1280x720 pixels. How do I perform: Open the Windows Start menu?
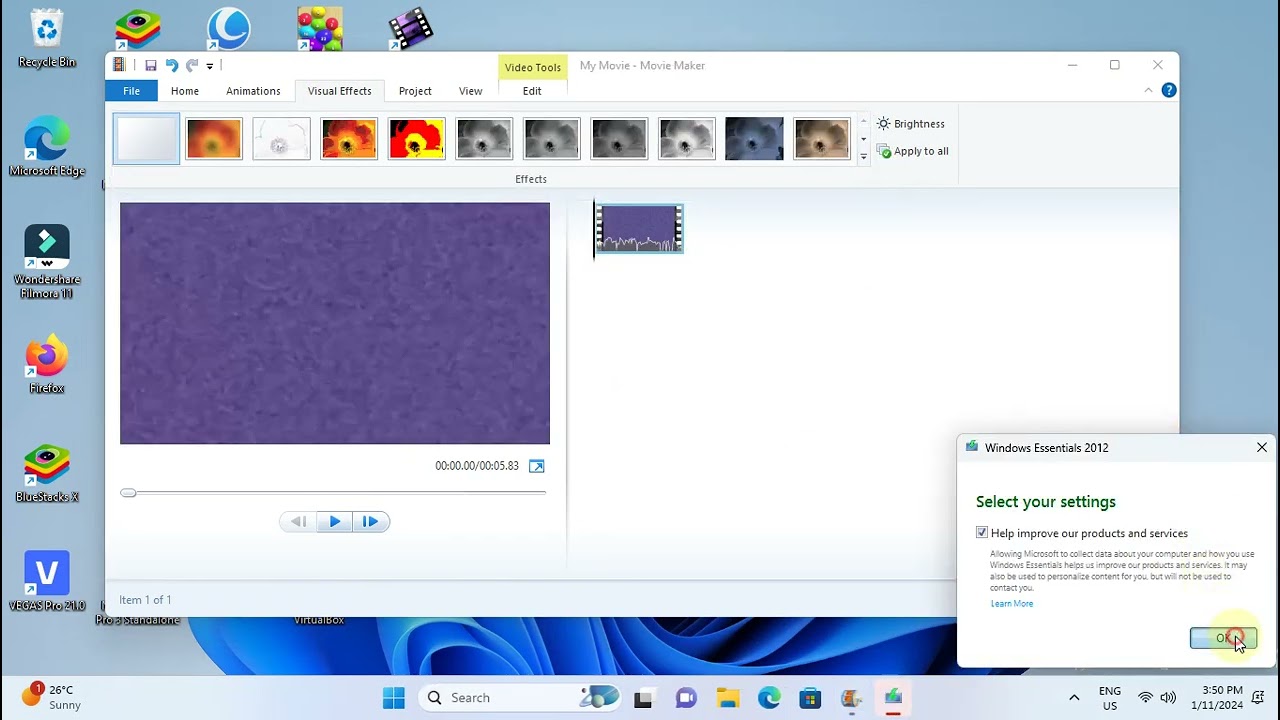pos(394,698)
